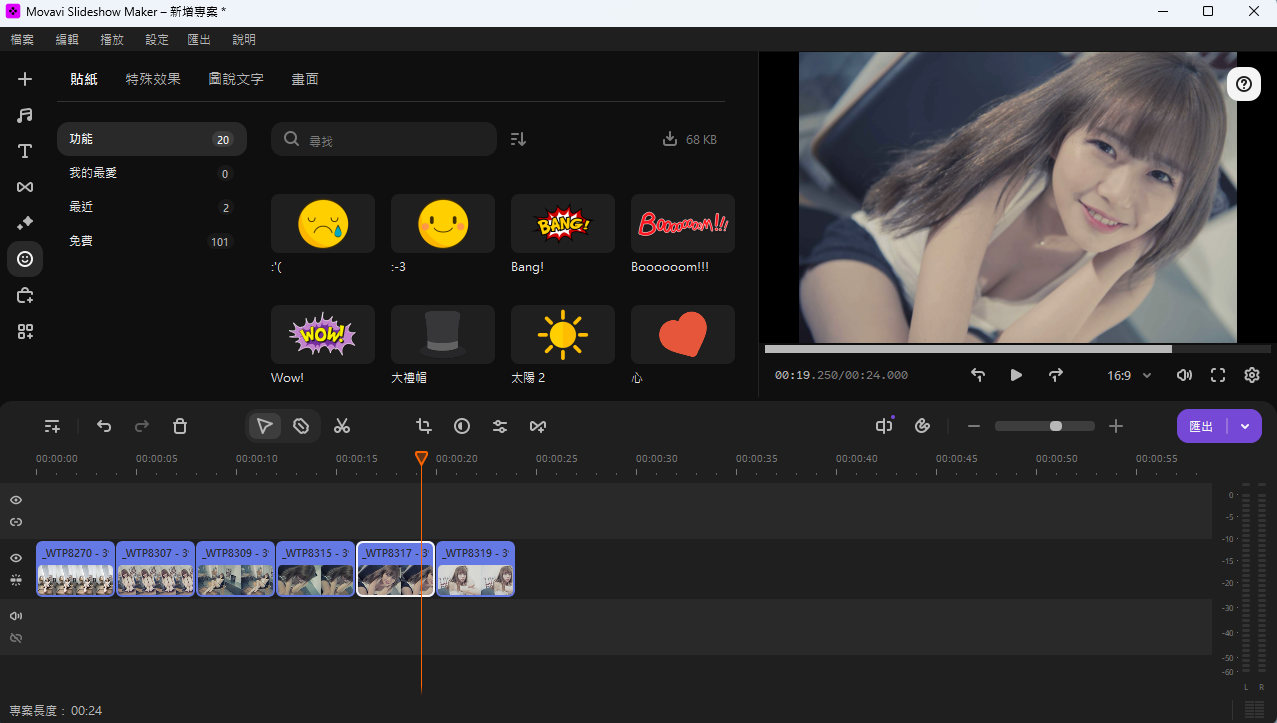The image size is (1277, 723).
Task: Toggle fullscreen preview
Action: 1218,375
